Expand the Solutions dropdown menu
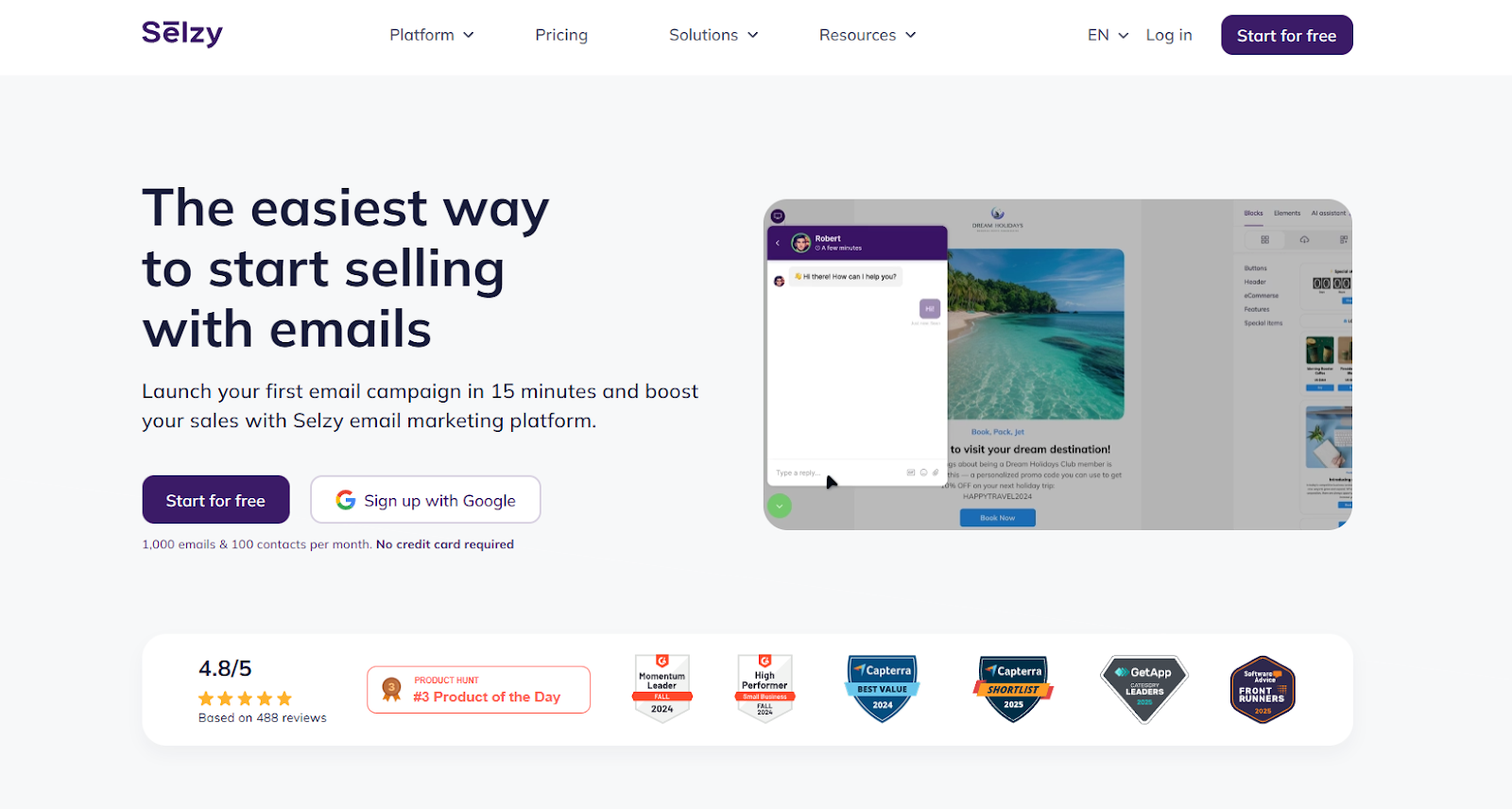Image resolution: width=1512 pixels, height=809 pixels. point(713,35)
